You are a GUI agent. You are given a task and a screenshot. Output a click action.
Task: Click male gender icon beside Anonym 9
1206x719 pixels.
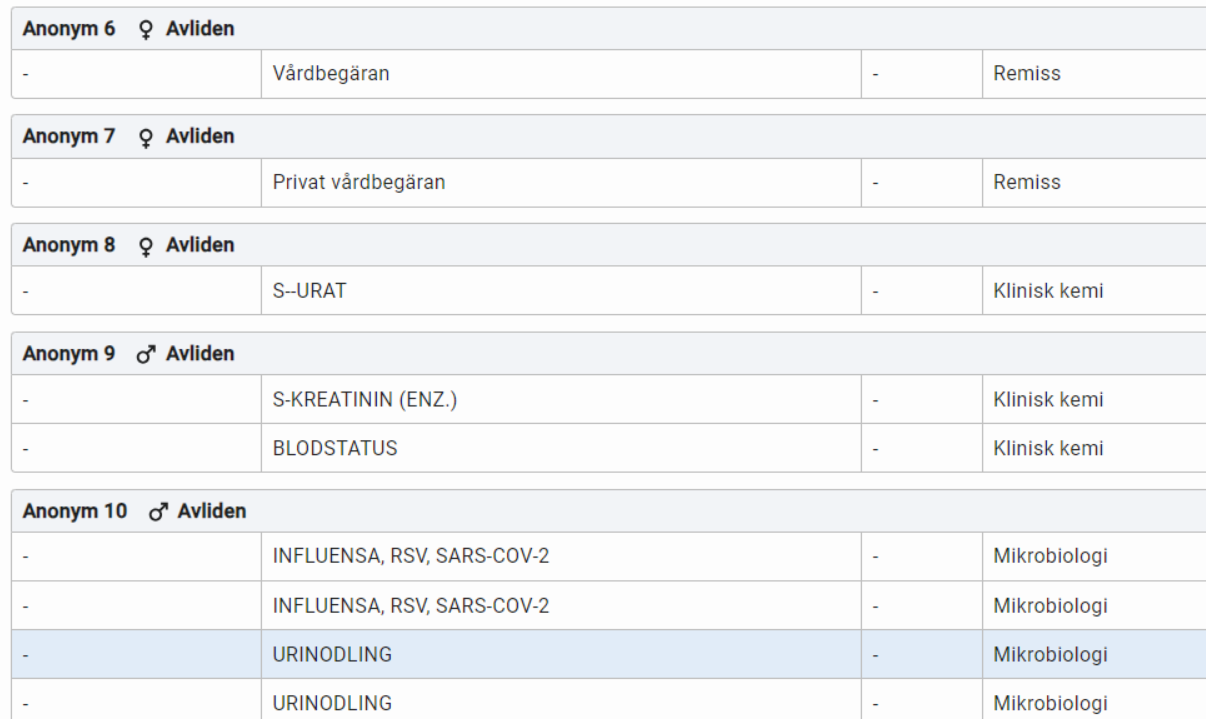[x=146, y=354]
